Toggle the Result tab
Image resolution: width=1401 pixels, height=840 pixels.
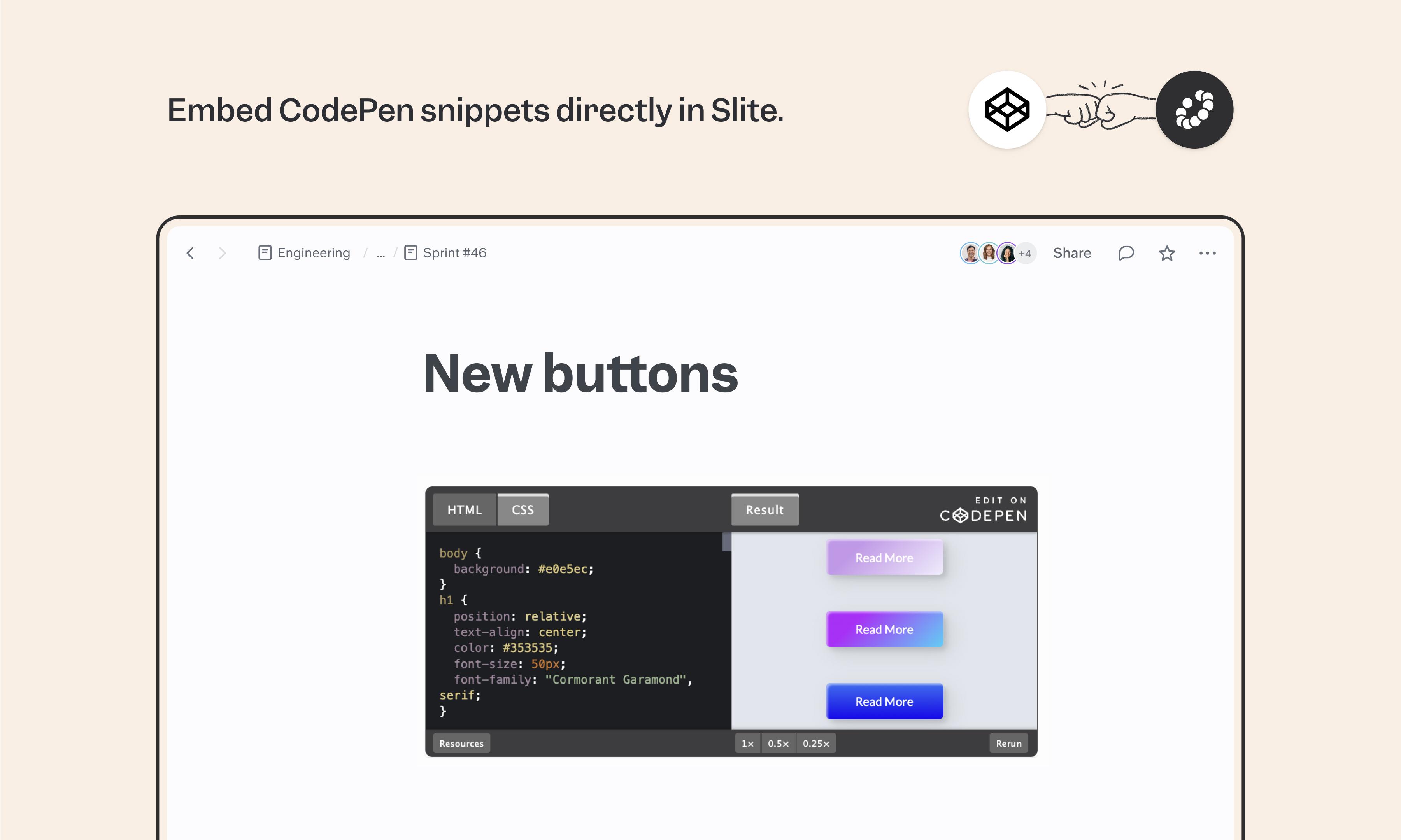pos(765,509)
